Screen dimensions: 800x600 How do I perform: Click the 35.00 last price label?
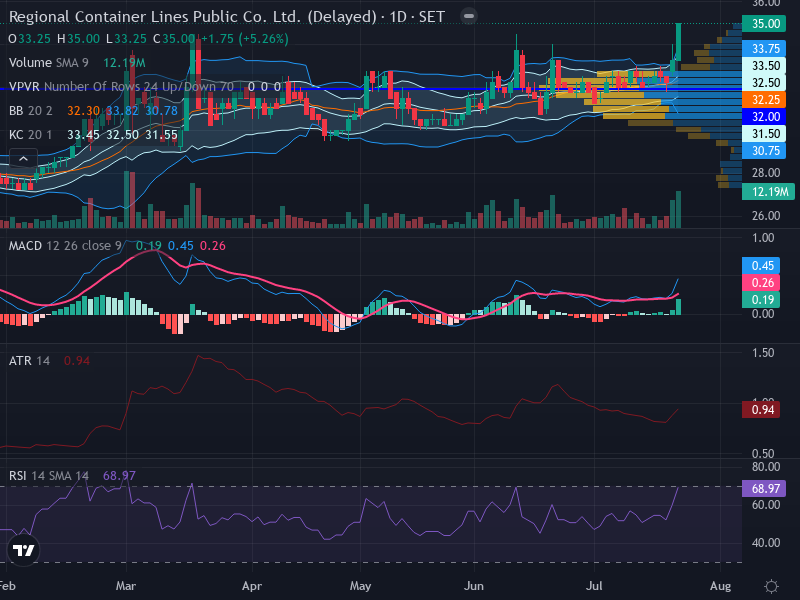pyautogui.click(x=764, y=24)
